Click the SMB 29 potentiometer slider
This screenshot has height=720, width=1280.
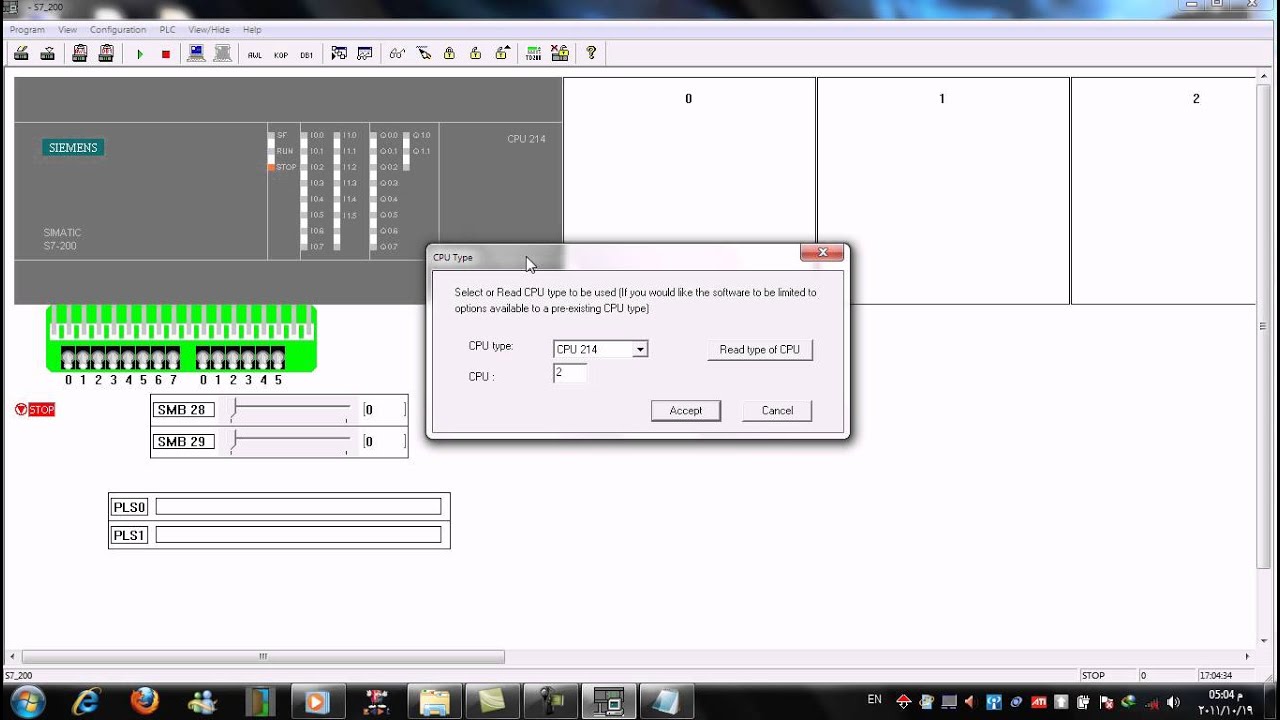290,441
